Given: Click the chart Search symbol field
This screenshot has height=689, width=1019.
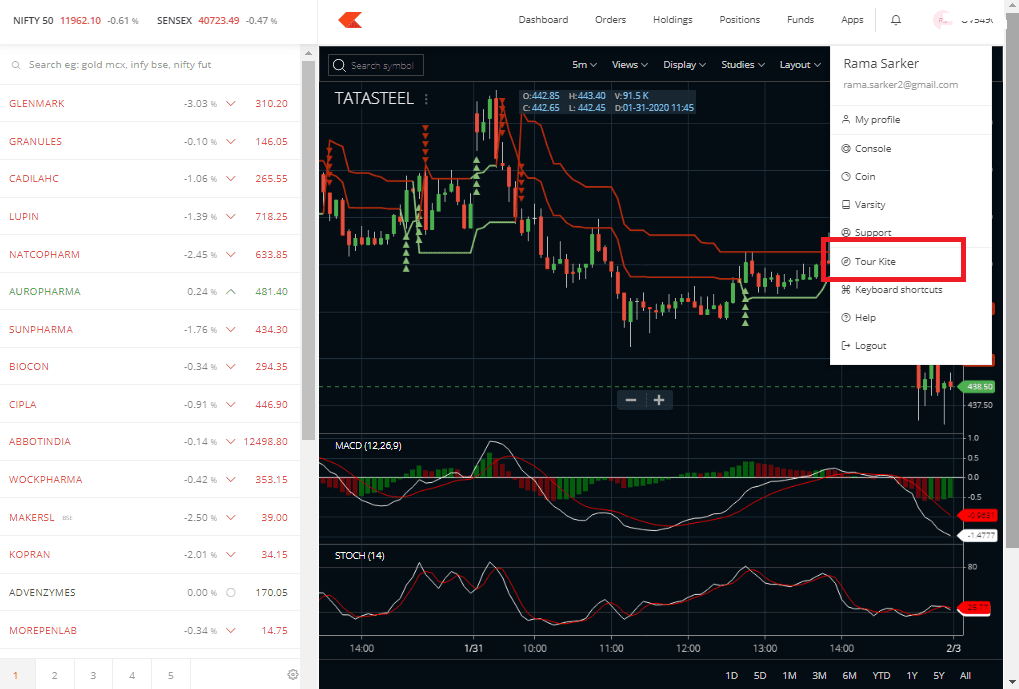Looking at the screenshot, I should [376, 65].
